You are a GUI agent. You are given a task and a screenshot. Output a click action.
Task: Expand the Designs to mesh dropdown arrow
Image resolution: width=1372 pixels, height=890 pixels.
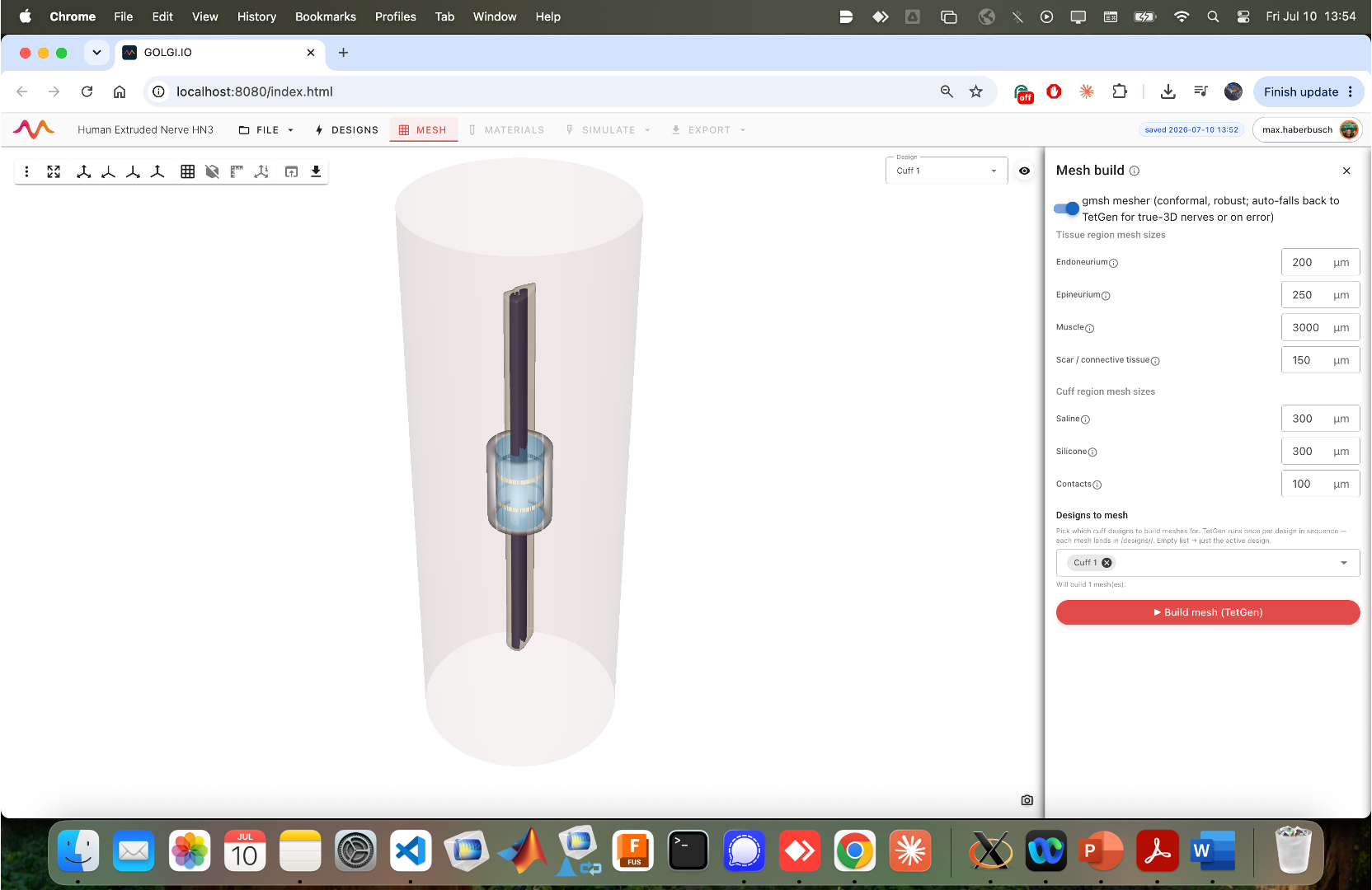[1344, 563]
